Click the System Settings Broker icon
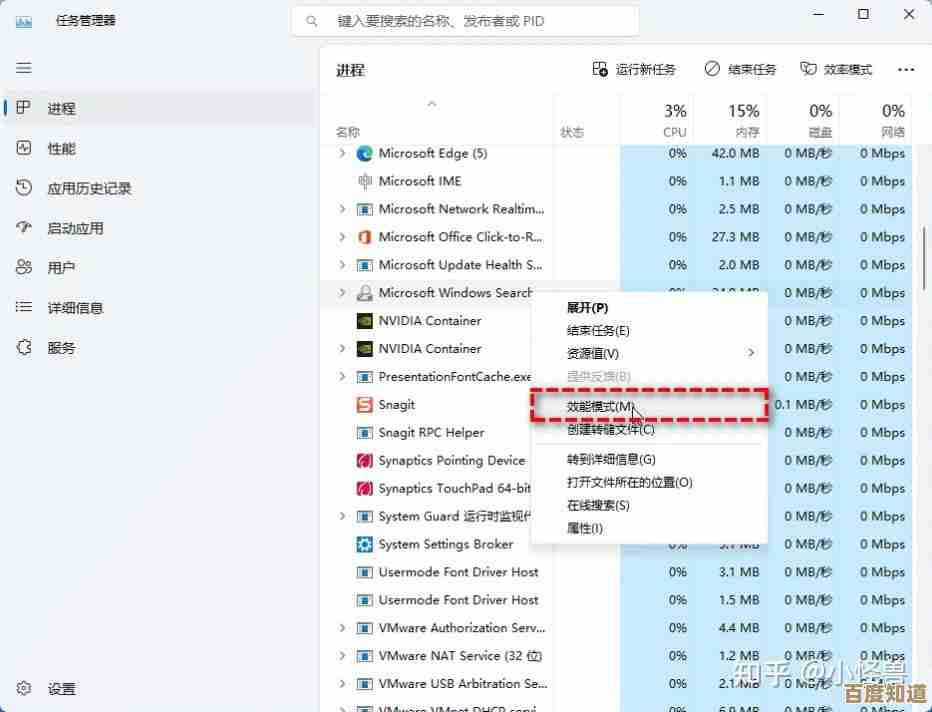The image size is (932, 712). point(365,545)
